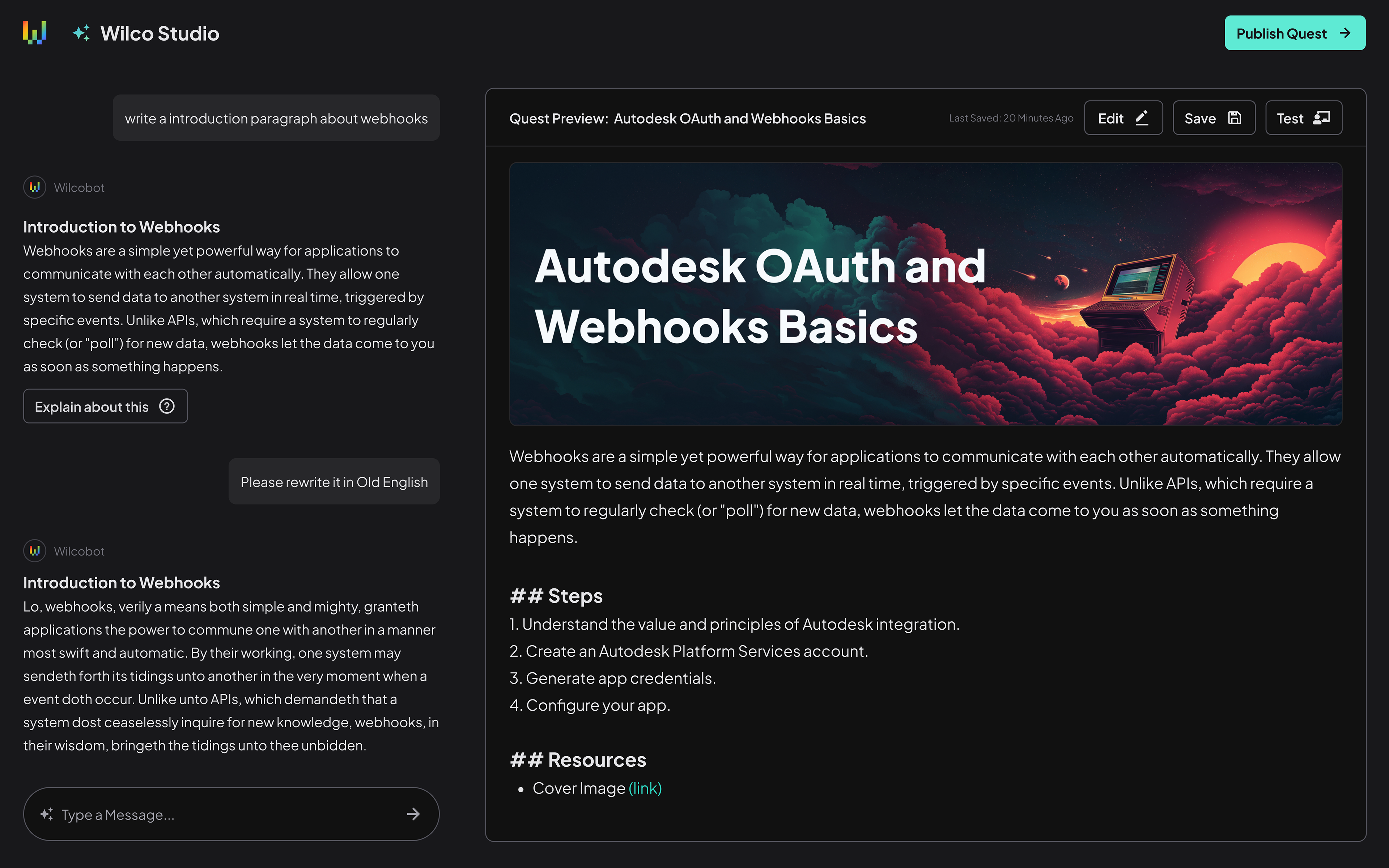
Task: Click the Old English Introduction to Webhooks heading
Action: [121, 583]
